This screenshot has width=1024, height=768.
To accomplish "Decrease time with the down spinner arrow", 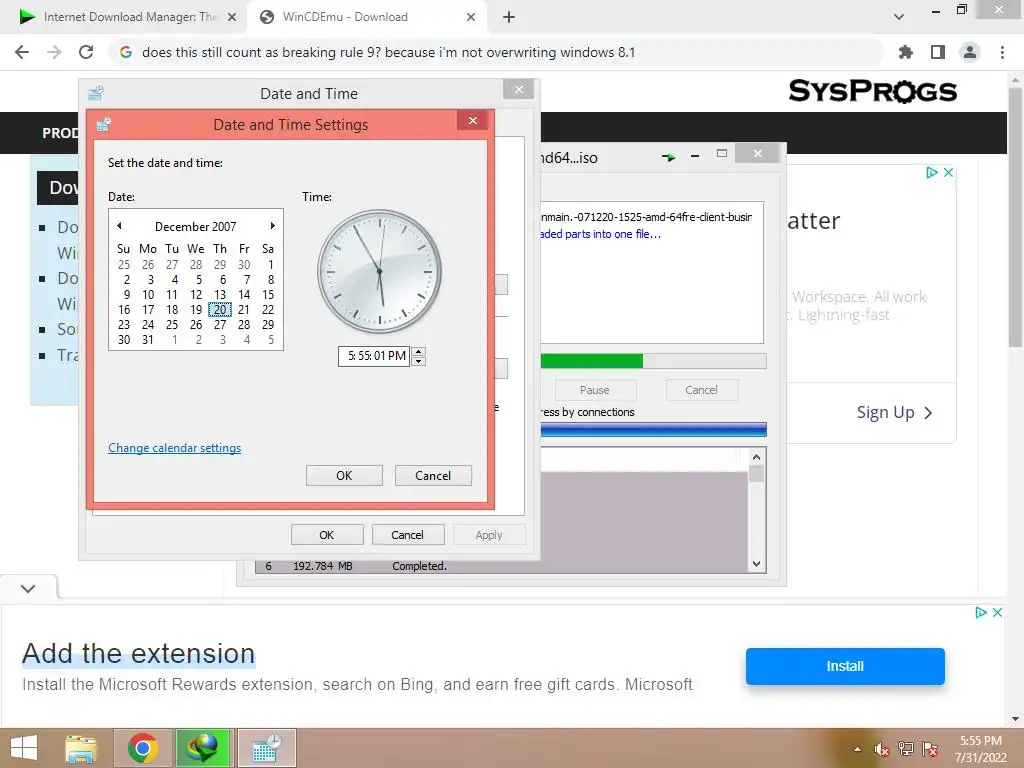I will 419,361.
